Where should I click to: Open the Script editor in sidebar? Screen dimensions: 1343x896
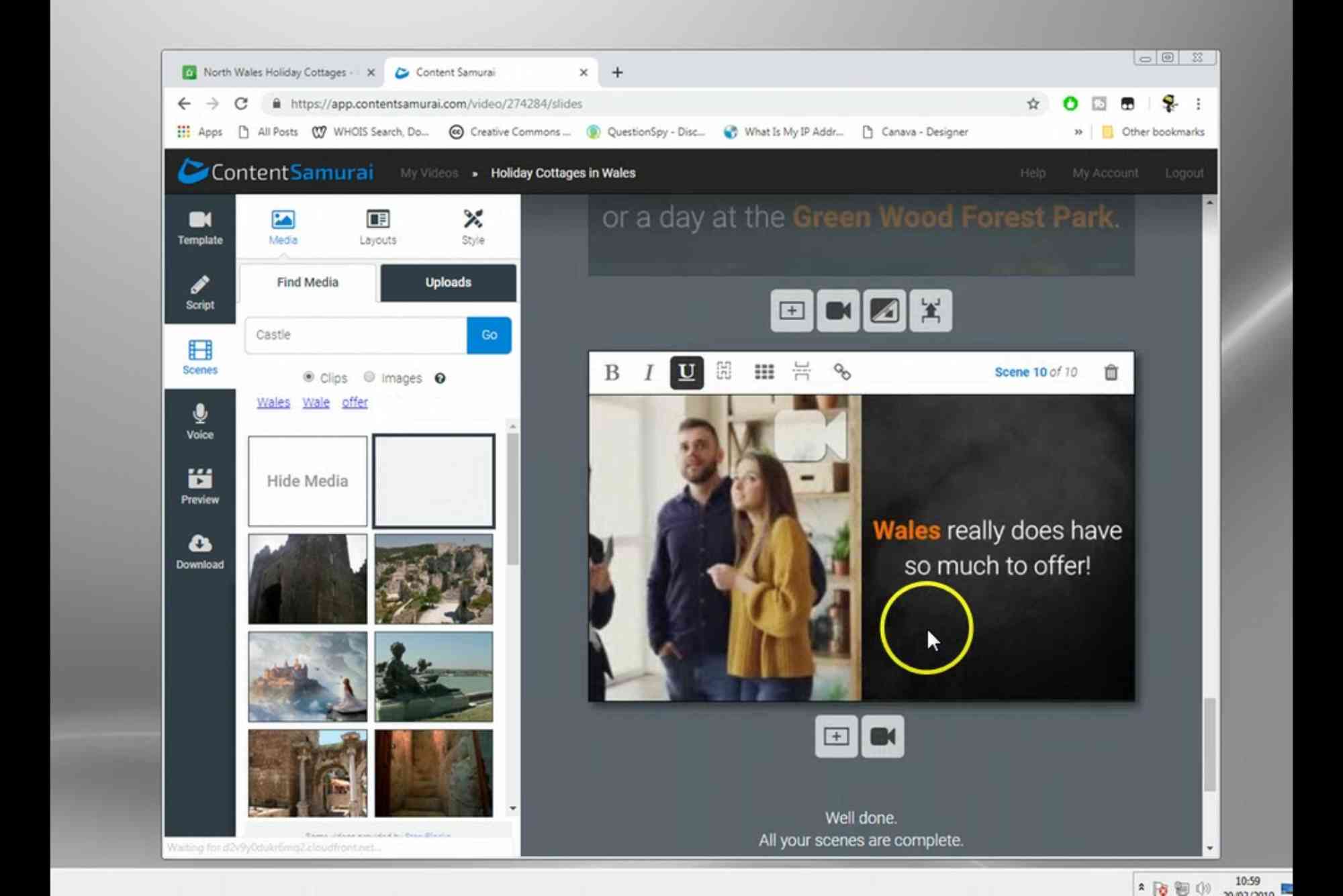pyautogui.click(x=199, y=292)
